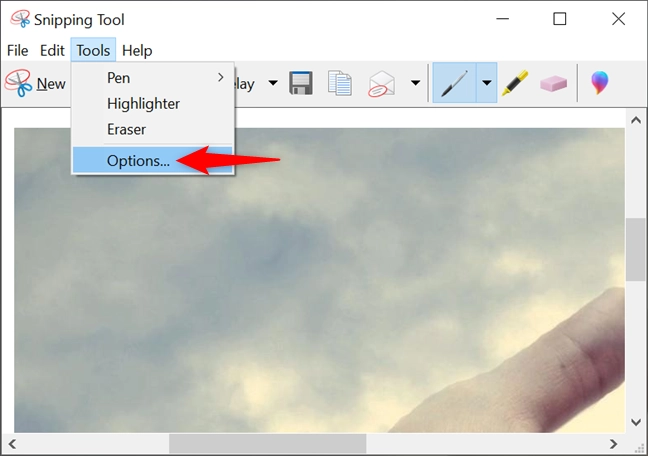Close the Snipping Tool window
This screenshot has height=456, width=648.
pyautogui.click(x=618, y=19)
